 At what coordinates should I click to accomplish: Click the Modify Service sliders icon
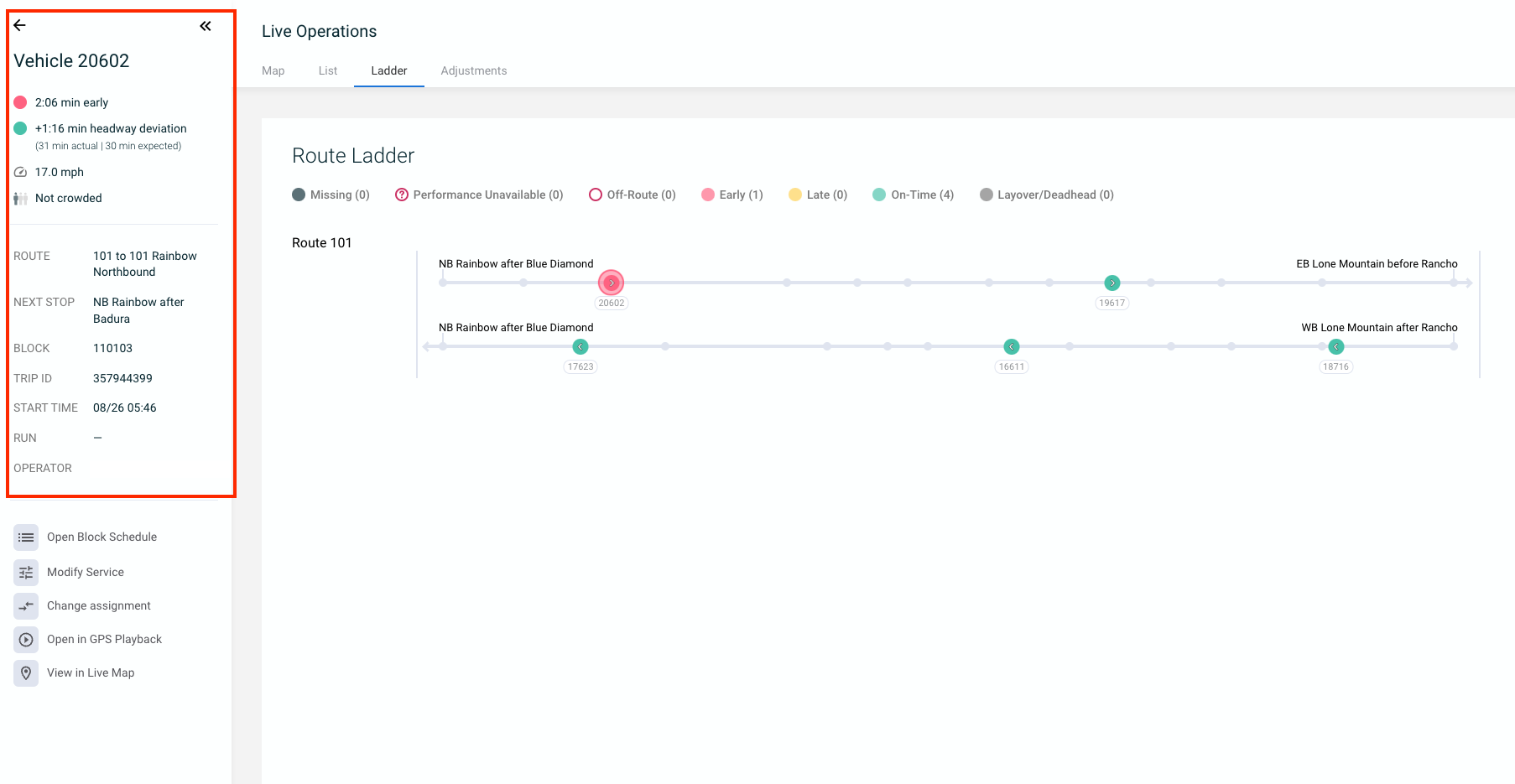pyautogui.click(x=26, y=572)
